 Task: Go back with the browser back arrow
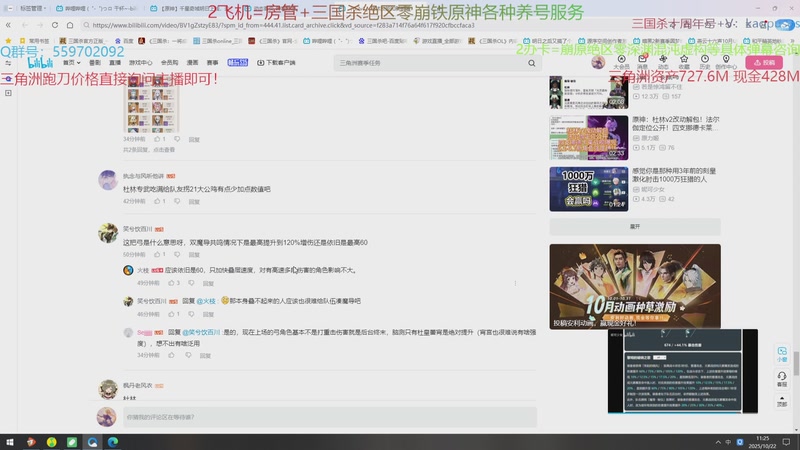coord(24,25)
